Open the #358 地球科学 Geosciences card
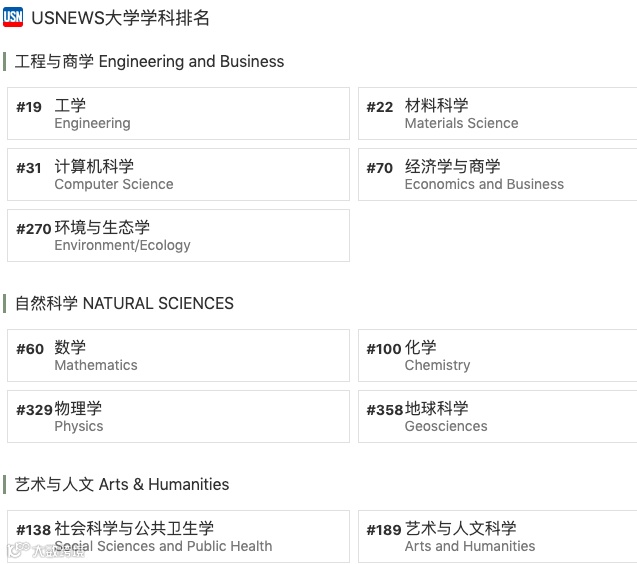637x564 pixels. [498, 416]
